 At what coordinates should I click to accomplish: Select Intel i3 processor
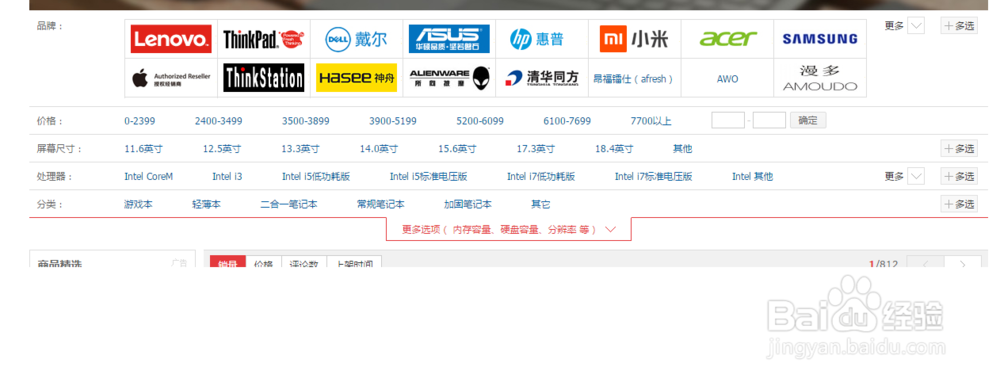tap(227, 177)
